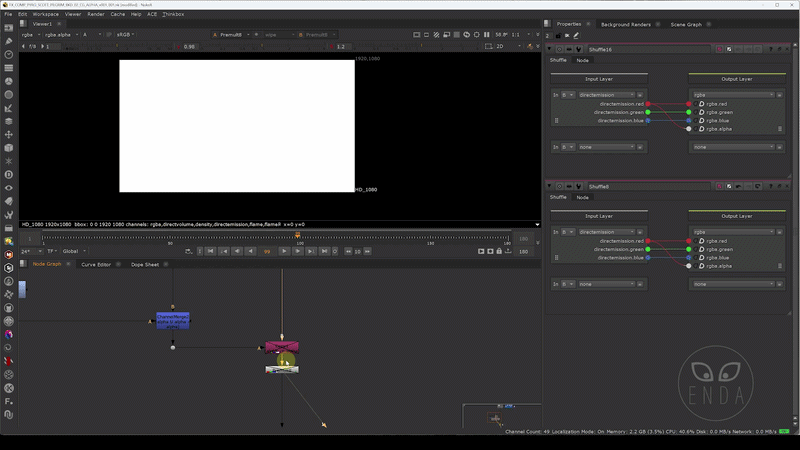Open the Keyer nodes toolbar icon

(9, 108)
